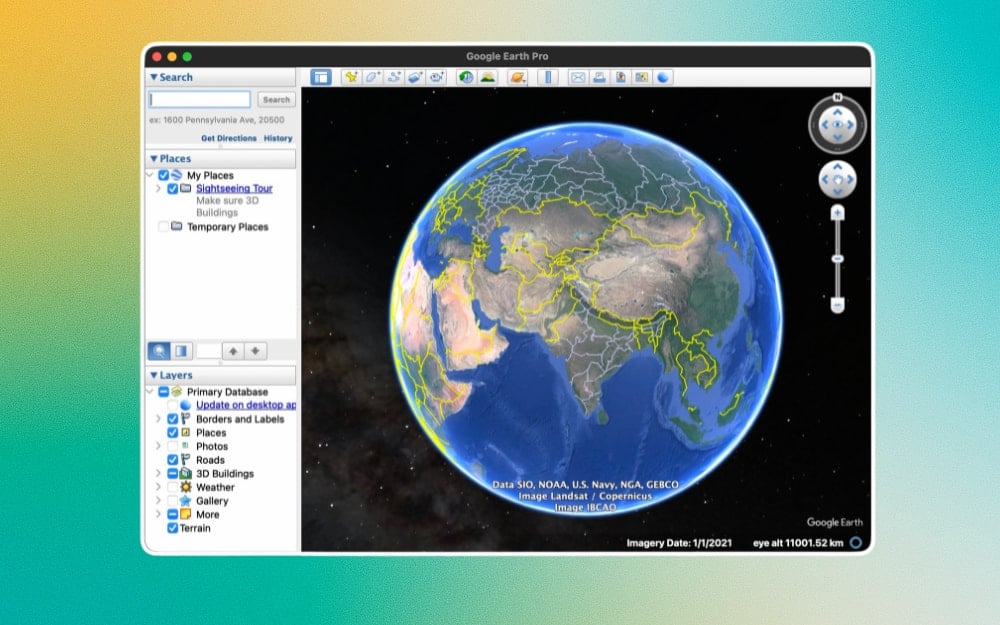The width and height of the screenshot is (1000, 625).
Task: Click into the search text field
Action: pyautogui.click(x=200, y=99)
